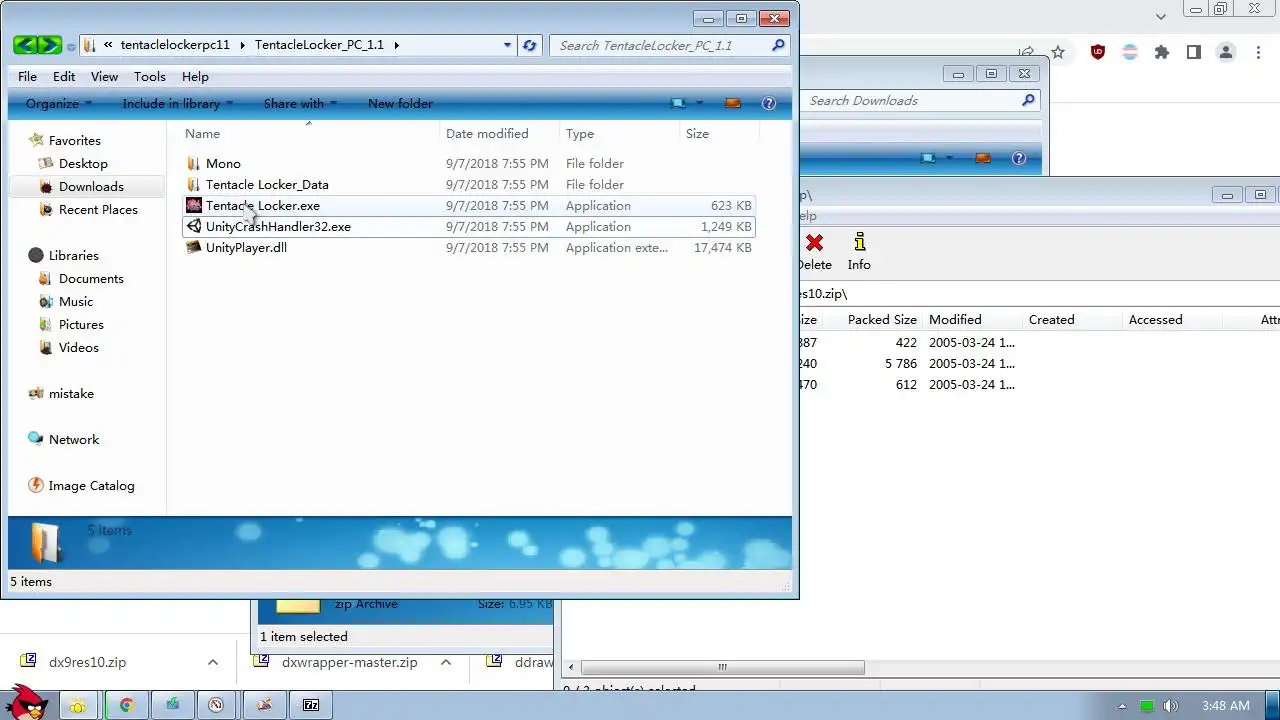Open the Tools menu
The image size is (1280, 720).
tap(150, 76)
